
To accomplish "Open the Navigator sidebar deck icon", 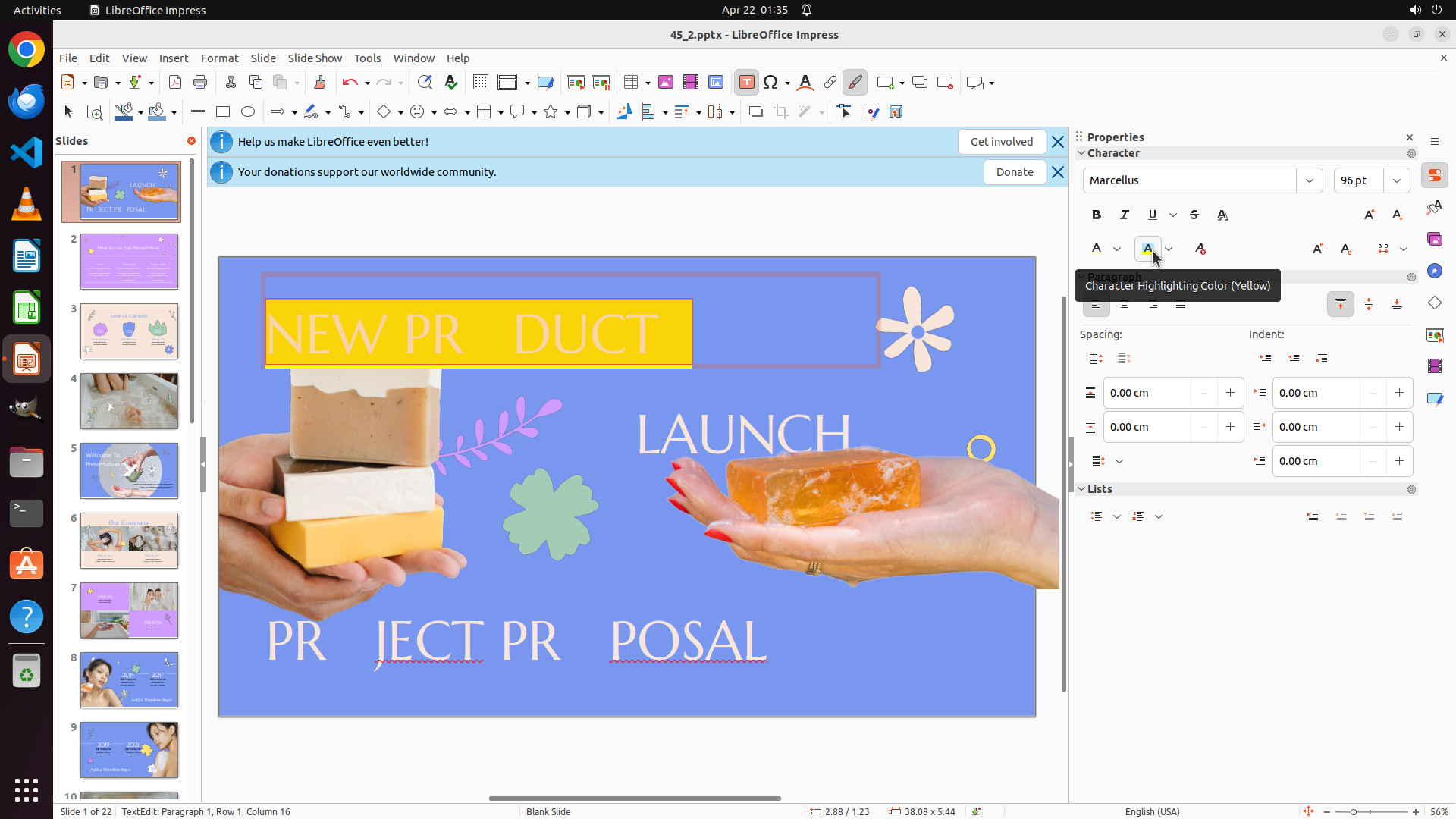I will coord(1434,271).
